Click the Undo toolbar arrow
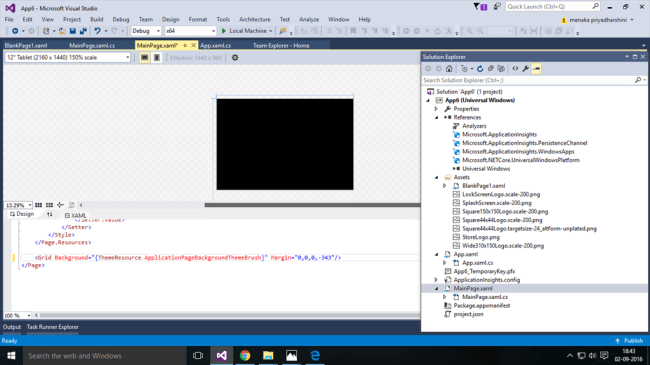Image resolution: width=650 pixels, height=365 pixels. (x=97, y=31)
